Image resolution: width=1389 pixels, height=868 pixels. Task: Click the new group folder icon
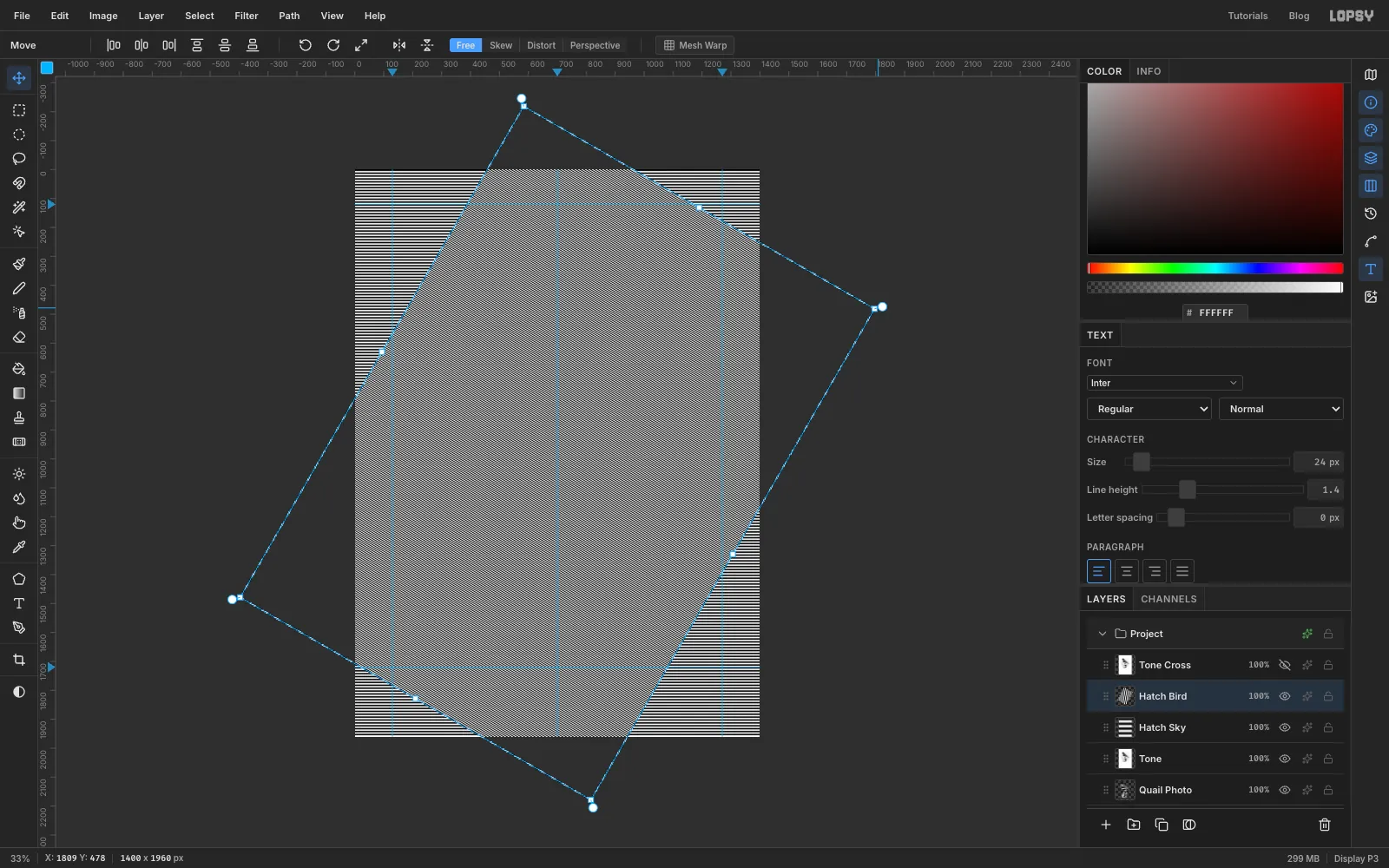[1134, 825]
